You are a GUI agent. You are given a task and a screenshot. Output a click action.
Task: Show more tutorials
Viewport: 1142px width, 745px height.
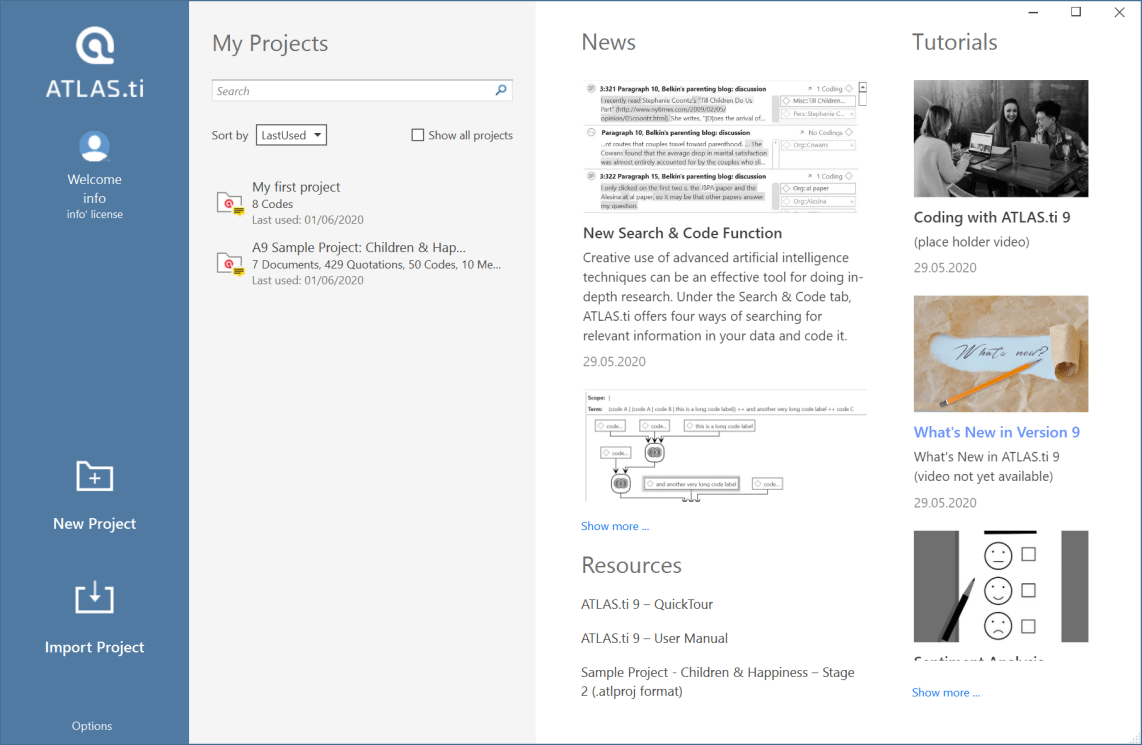click(946, 692)
